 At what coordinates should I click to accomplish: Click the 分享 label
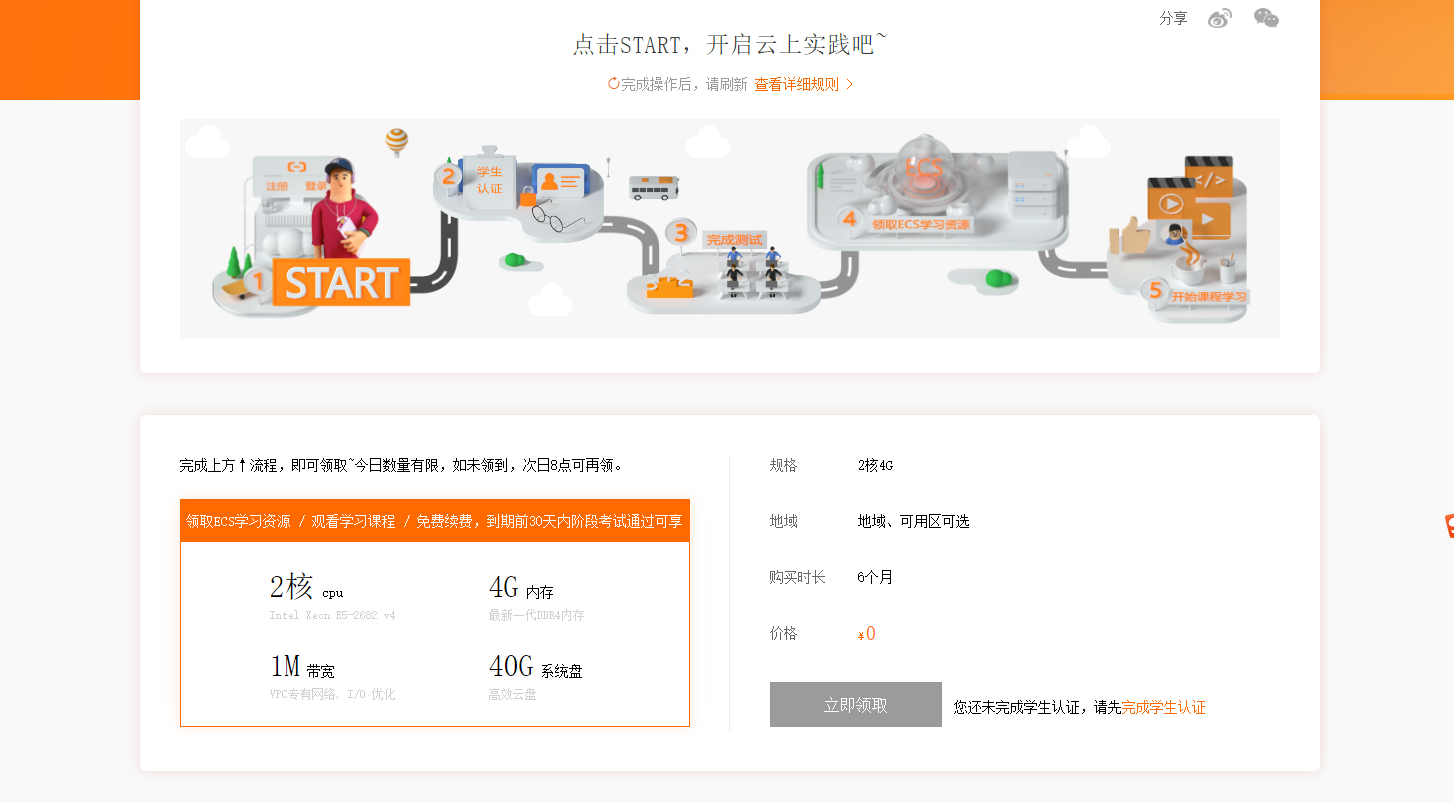coord(1173,18)
